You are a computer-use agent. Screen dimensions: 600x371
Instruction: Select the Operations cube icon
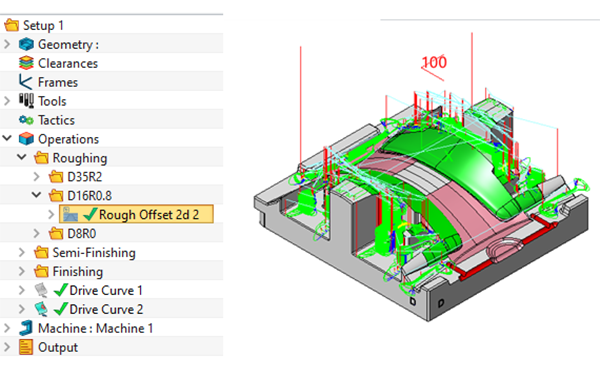click(x=26, y=139)
